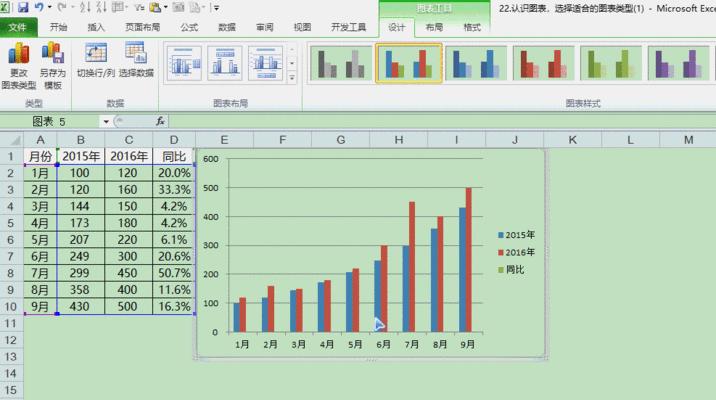Image resolution: width=716 pixels, height=400 pixels.
Task: Move down one row in chart layouts gallery
Action: click(292, 63)
